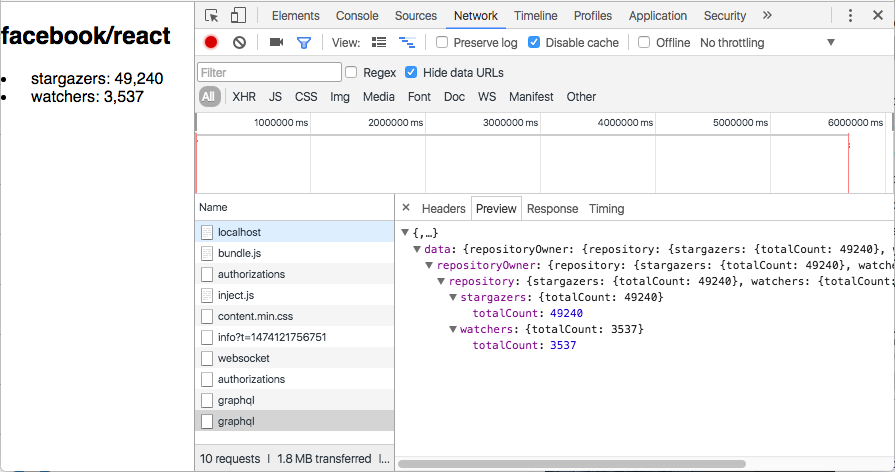Collapse the root JSON object
Screen dimensions: 895x472
(405, 232)
